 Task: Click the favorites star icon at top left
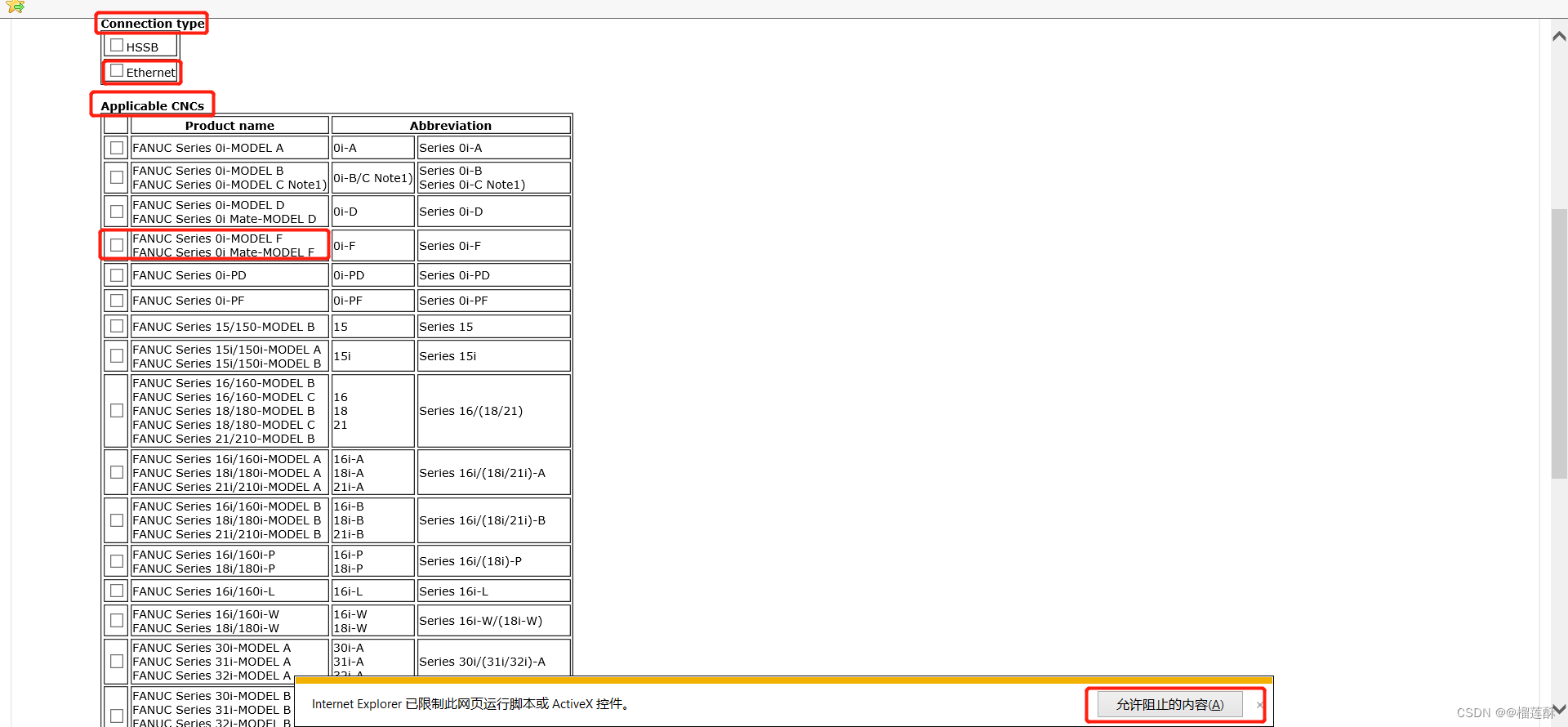click(15, 7)
